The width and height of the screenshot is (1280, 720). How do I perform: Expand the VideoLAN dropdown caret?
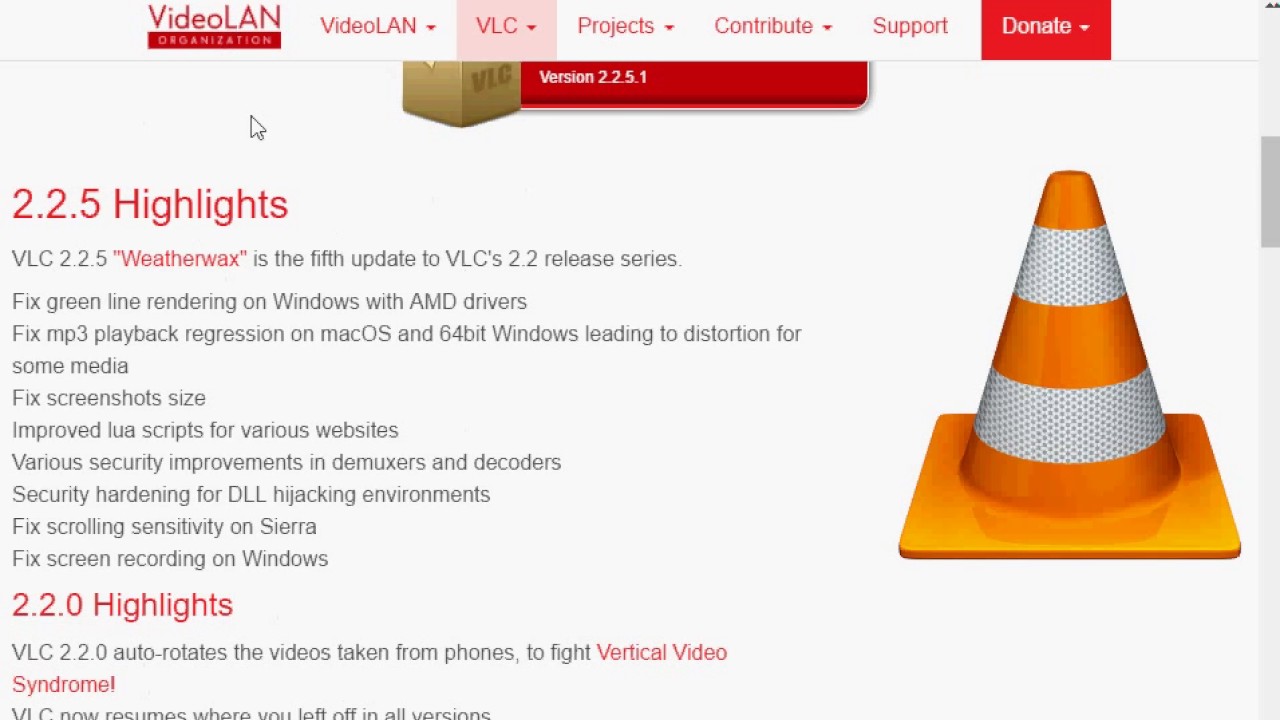(x=431, y=27)
